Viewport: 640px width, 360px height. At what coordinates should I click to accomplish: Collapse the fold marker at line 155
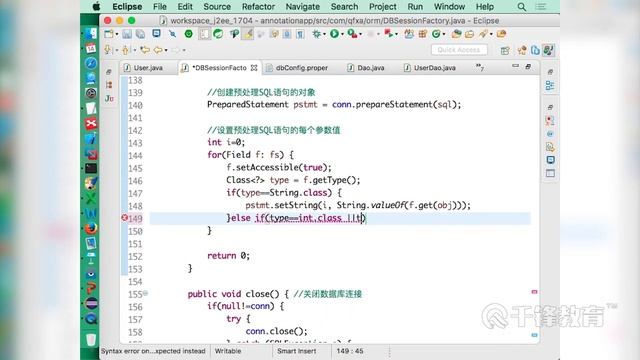(145, 293)
